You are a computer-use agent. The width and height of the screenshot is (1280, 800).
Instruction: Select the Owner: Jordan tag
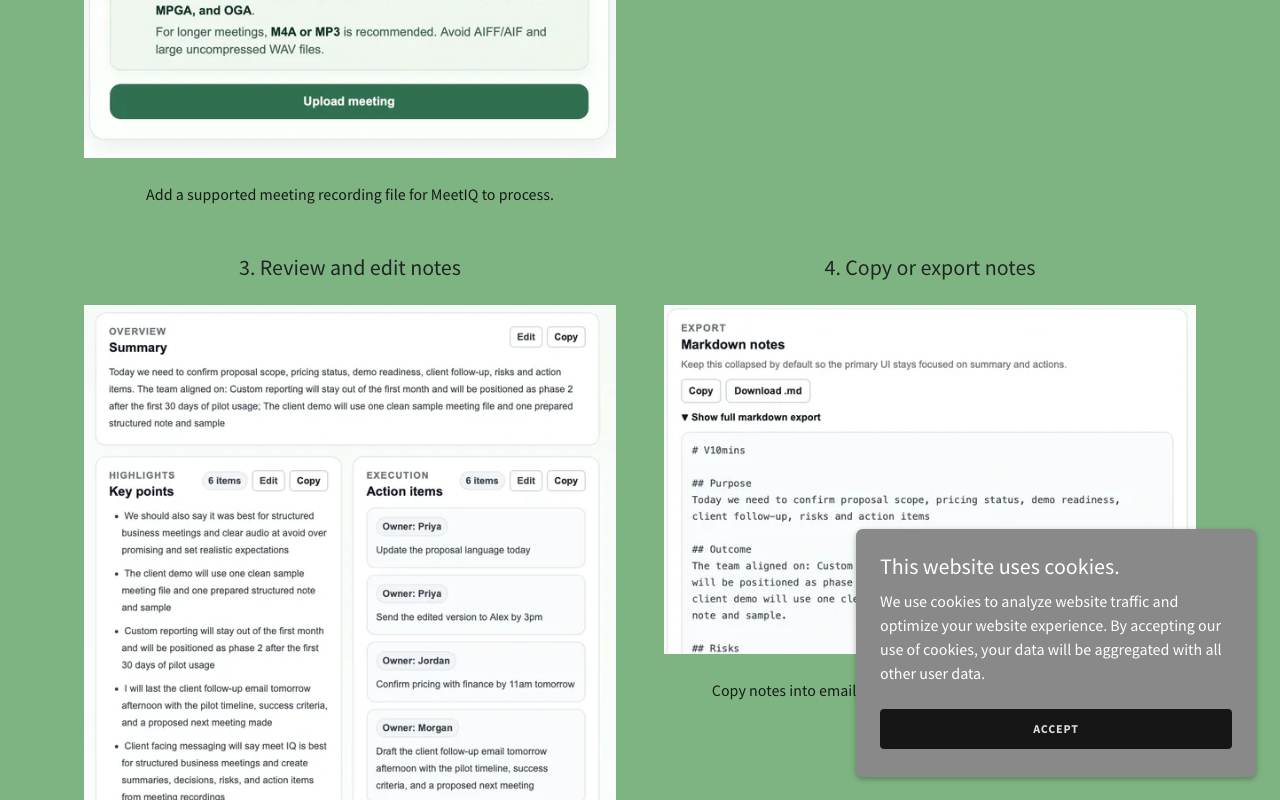pos(416,660)
